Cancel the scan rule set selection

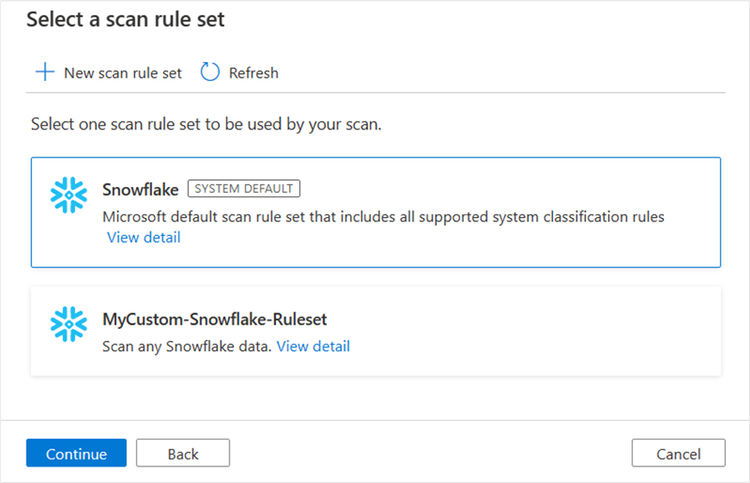tap(678, 453)
